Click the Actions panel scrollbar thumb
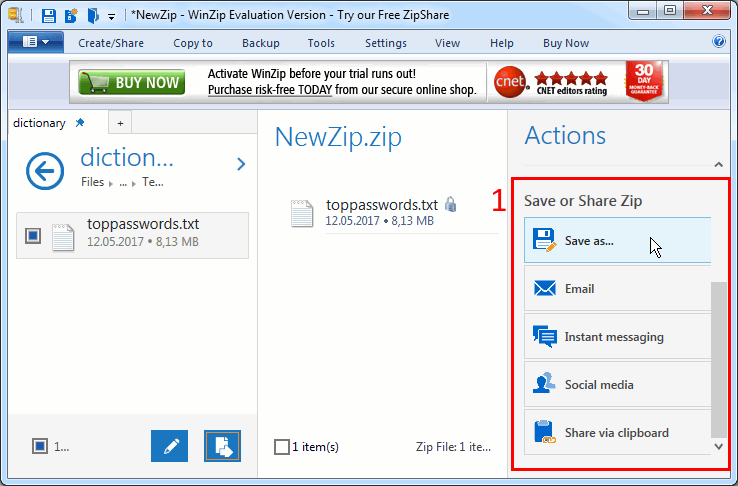Viewport: 738px width, 486px height. point(719,358)
